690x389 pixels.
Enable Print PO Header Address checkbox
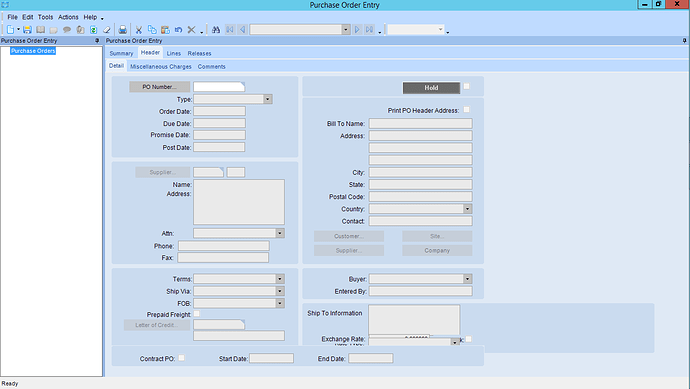tap(466, 109)
